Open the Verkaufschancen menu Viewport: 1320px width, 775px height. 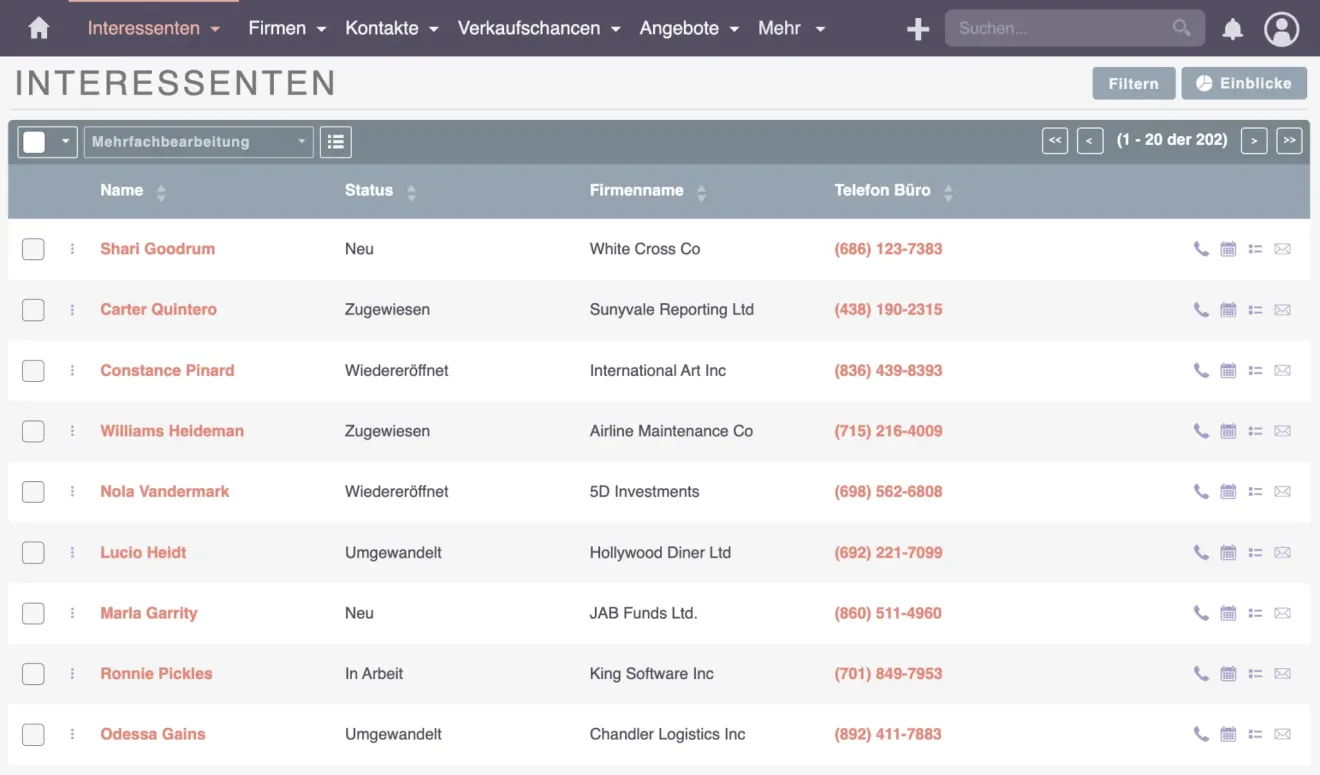tap(538, 28)
